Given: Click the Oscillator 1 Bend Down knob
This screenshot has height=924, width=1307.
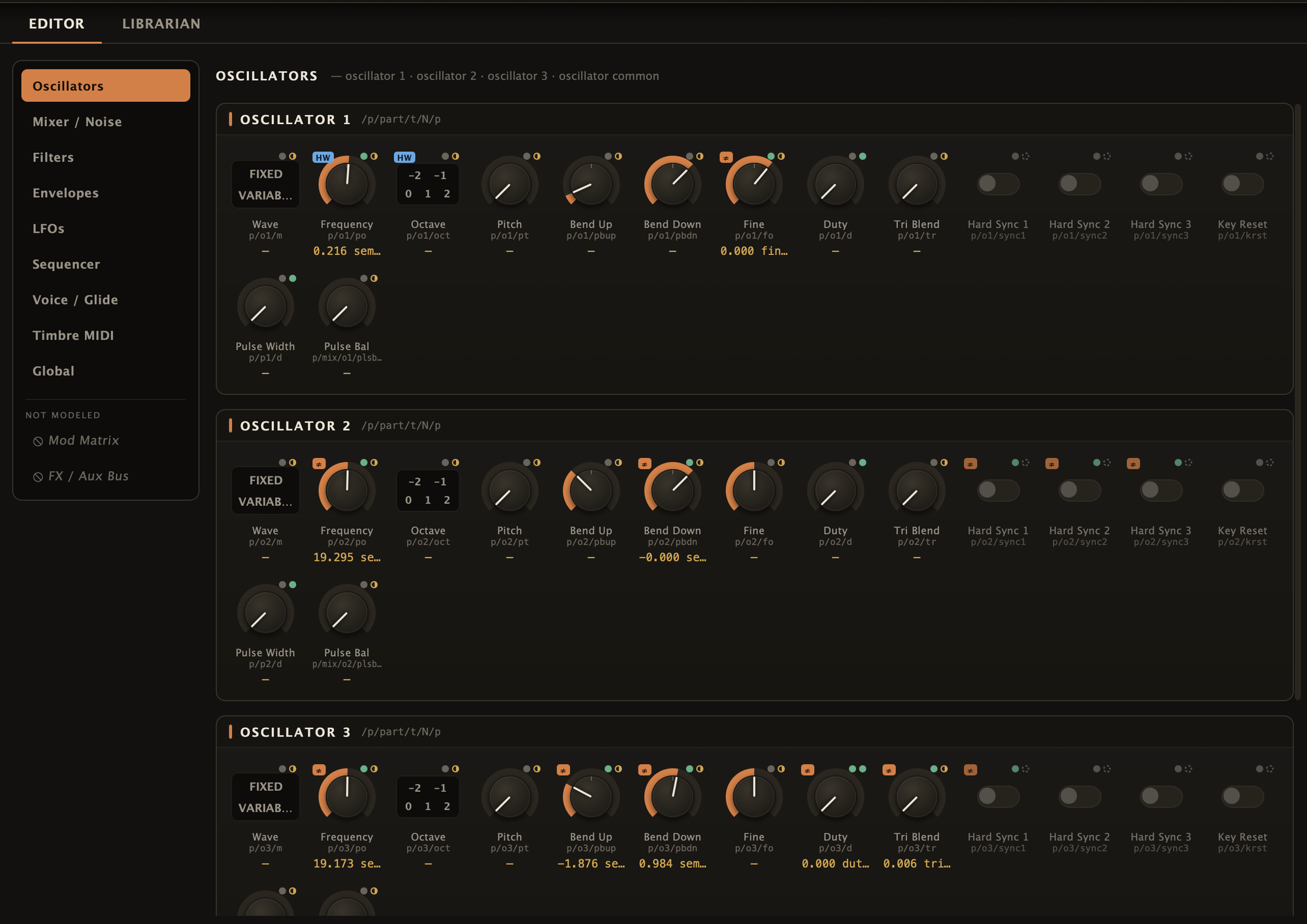Looking at the screenshot, I should pos(672,184).
